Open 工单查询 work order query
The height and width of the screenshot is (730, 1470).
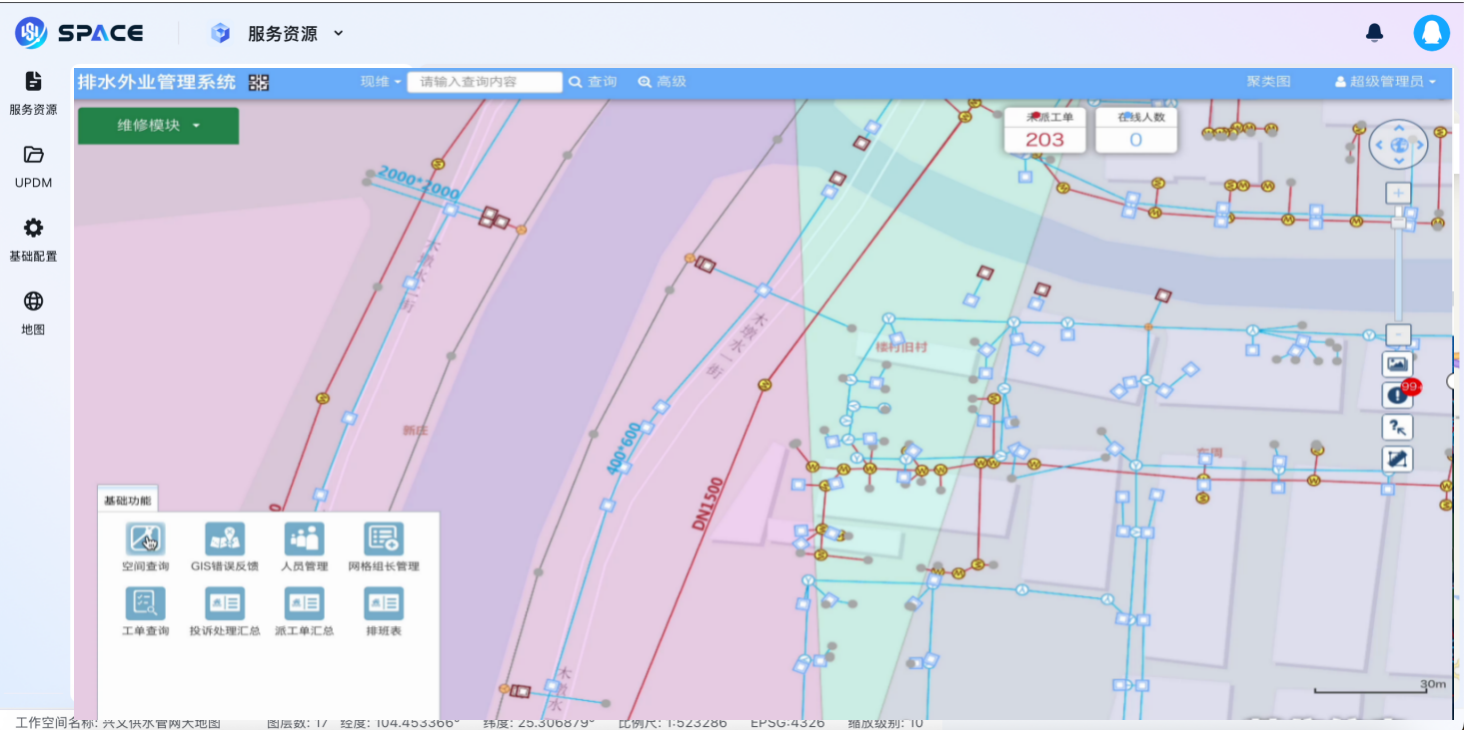145,605
